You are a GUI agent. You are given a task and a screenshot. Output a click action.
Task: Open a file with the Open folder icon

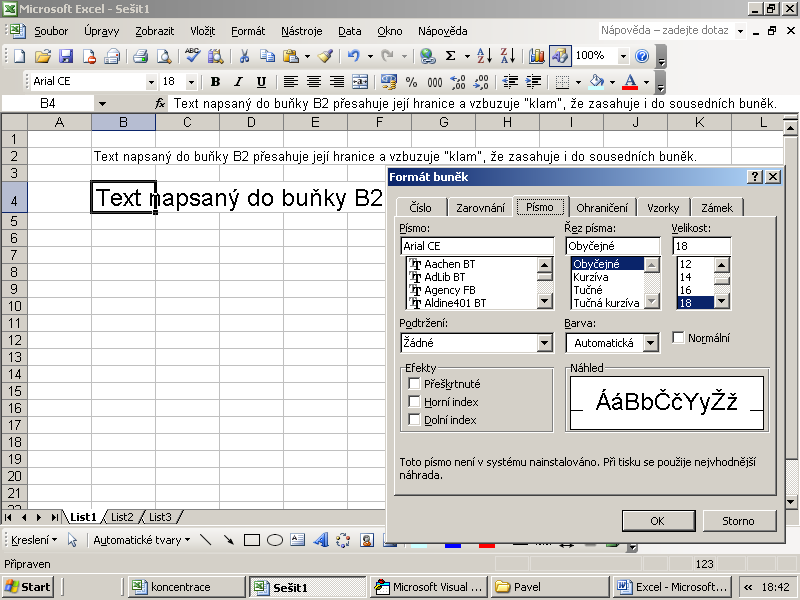coord(43,56)
